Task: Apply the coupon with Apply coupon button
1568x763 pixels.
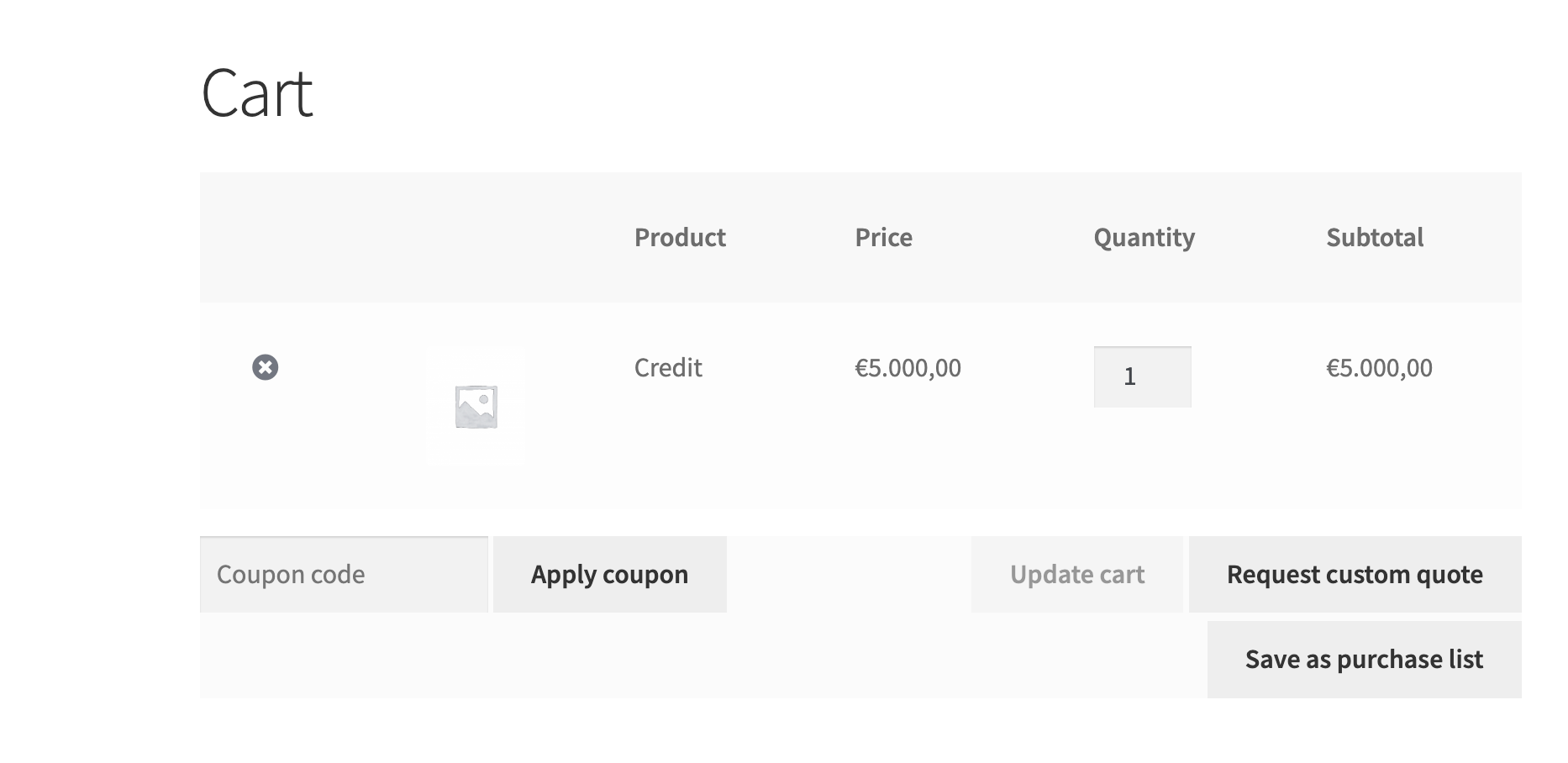Action: (610, 575)
